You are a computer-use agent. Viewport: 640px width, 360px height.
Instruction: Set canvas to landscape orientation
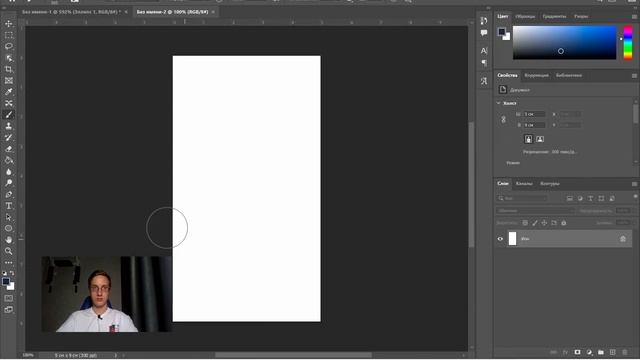(x=540, y=139)
